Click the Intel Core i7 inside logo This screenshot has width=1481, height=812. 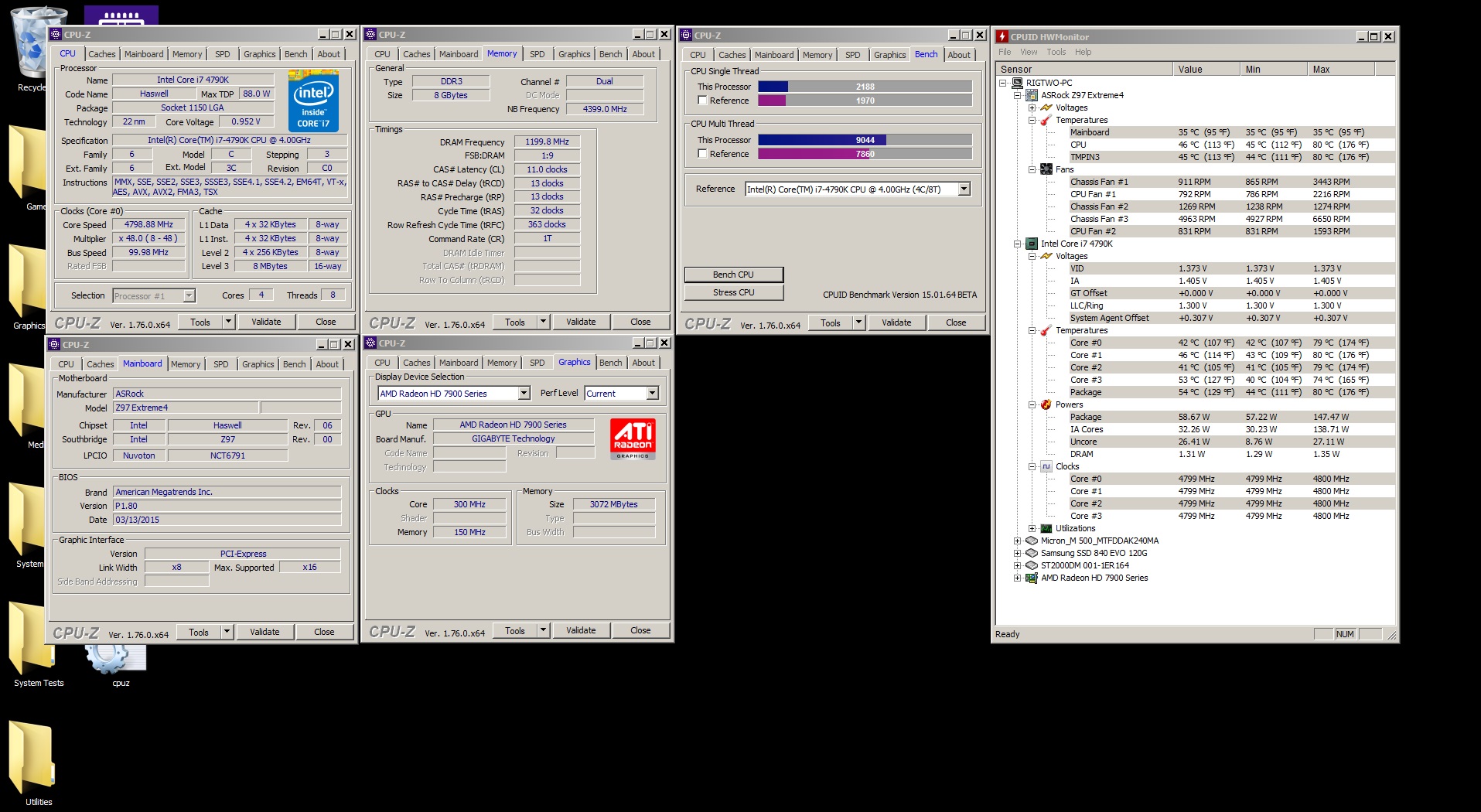313,101
